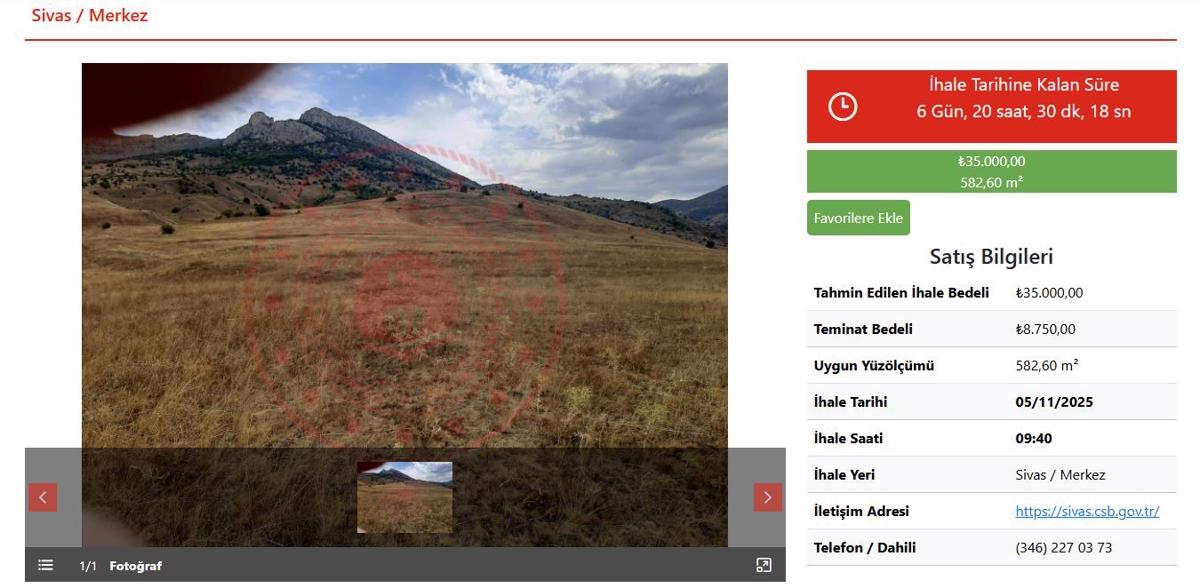Viewport: 1200px width, 588px height.
Task: Select the Teminat Bedeli amount ₺8.750,00
Action: (x=1045, y=329)
